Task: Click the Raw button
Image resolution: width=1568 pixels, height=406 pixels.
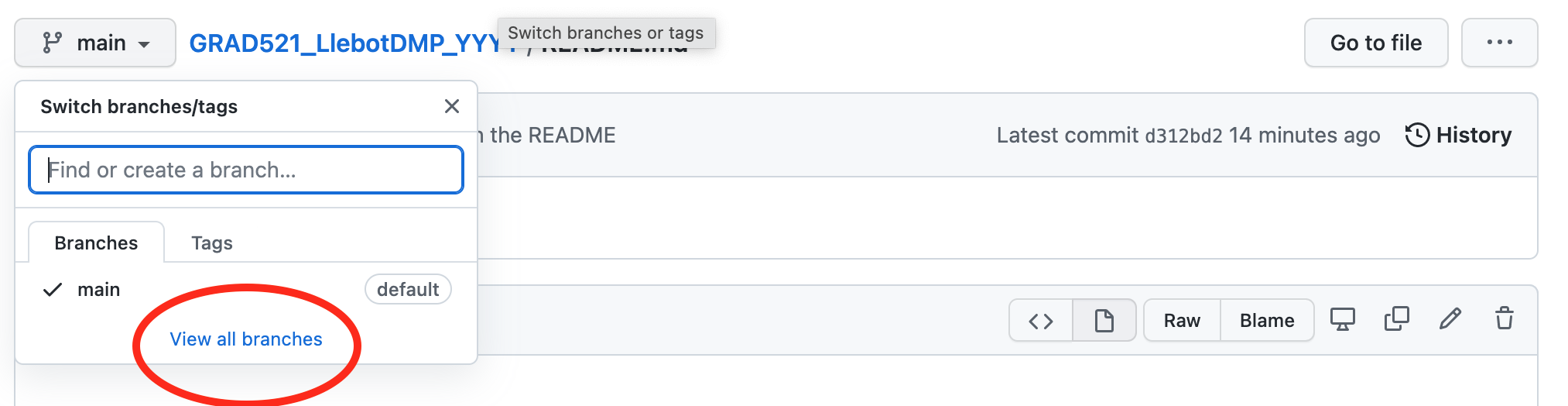Action: [x=1182, y=321]
